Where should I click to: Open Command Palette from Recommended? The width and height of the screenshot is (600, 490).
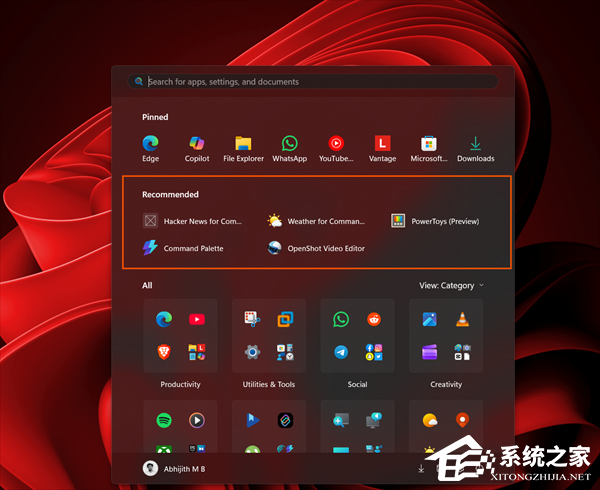(183, 248)
